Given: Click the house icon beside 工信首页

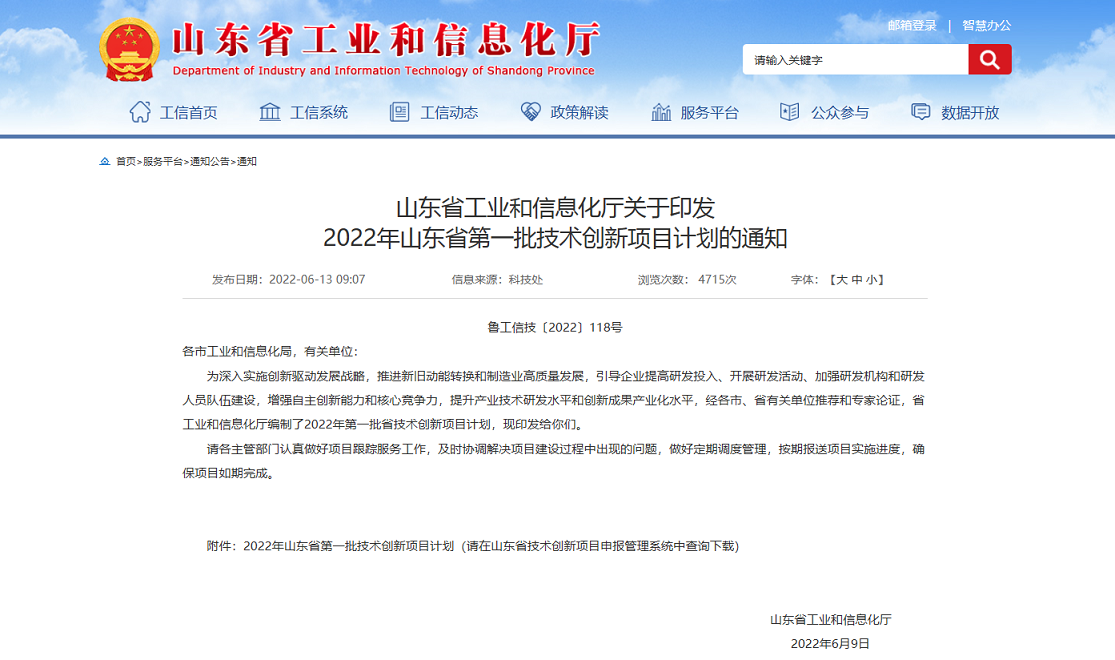Looking at the screenshot, I should (x=140, y=112).
